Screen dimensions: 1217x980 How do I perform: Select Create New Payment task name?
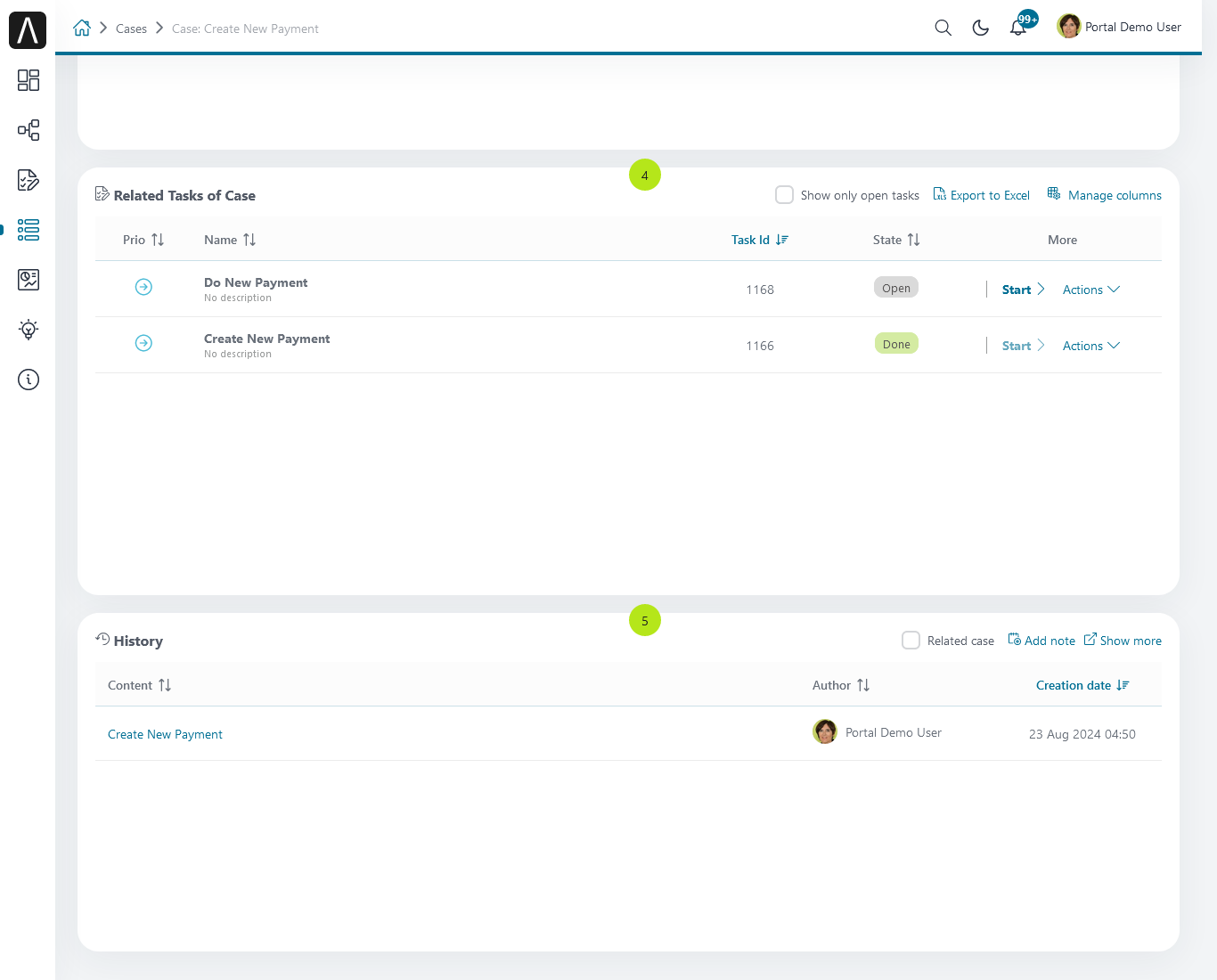[x=266, y=339]
